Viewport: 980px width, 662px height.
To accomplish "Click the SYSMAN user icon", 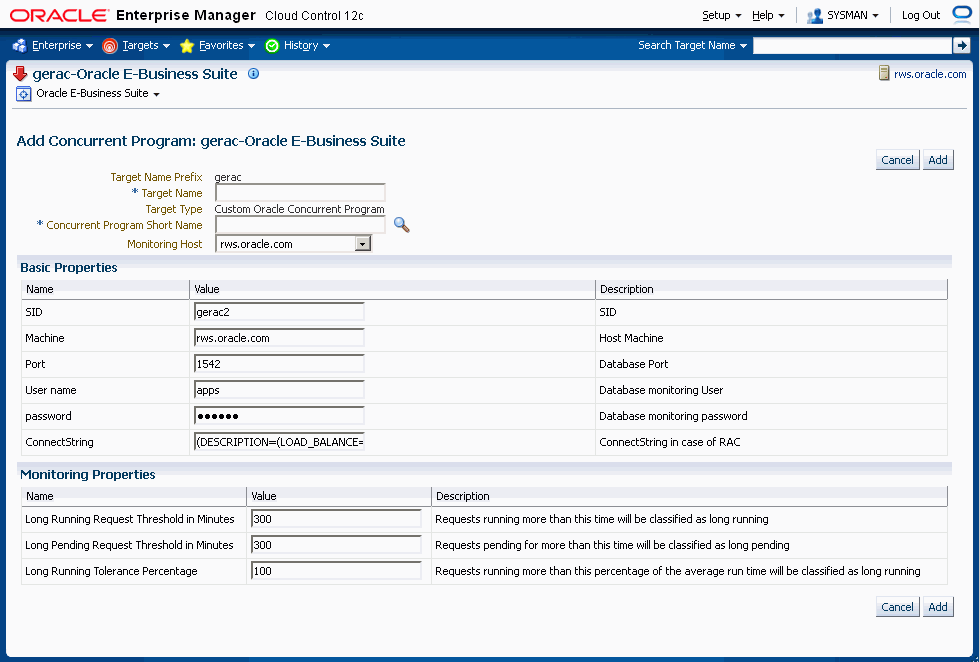I will point(814,16).
